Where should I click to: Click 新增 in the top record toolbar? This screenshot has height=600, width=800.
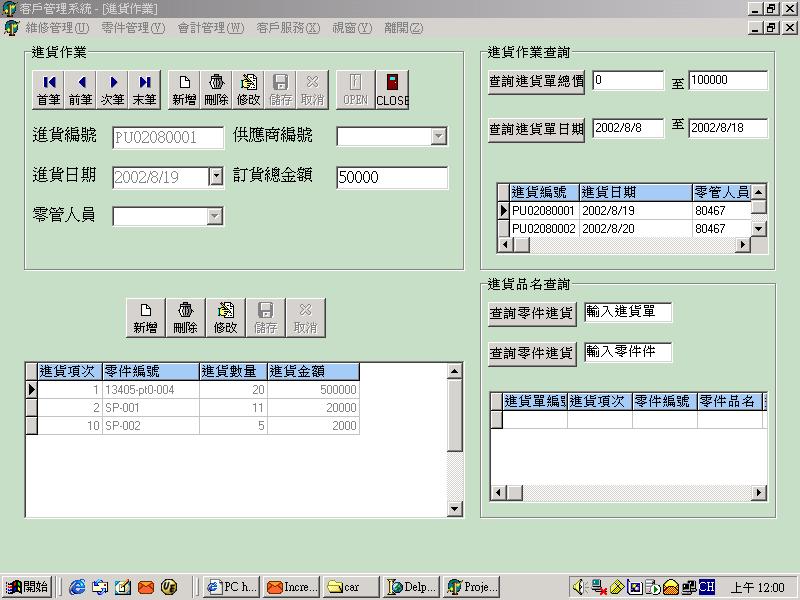pos(184,90)
